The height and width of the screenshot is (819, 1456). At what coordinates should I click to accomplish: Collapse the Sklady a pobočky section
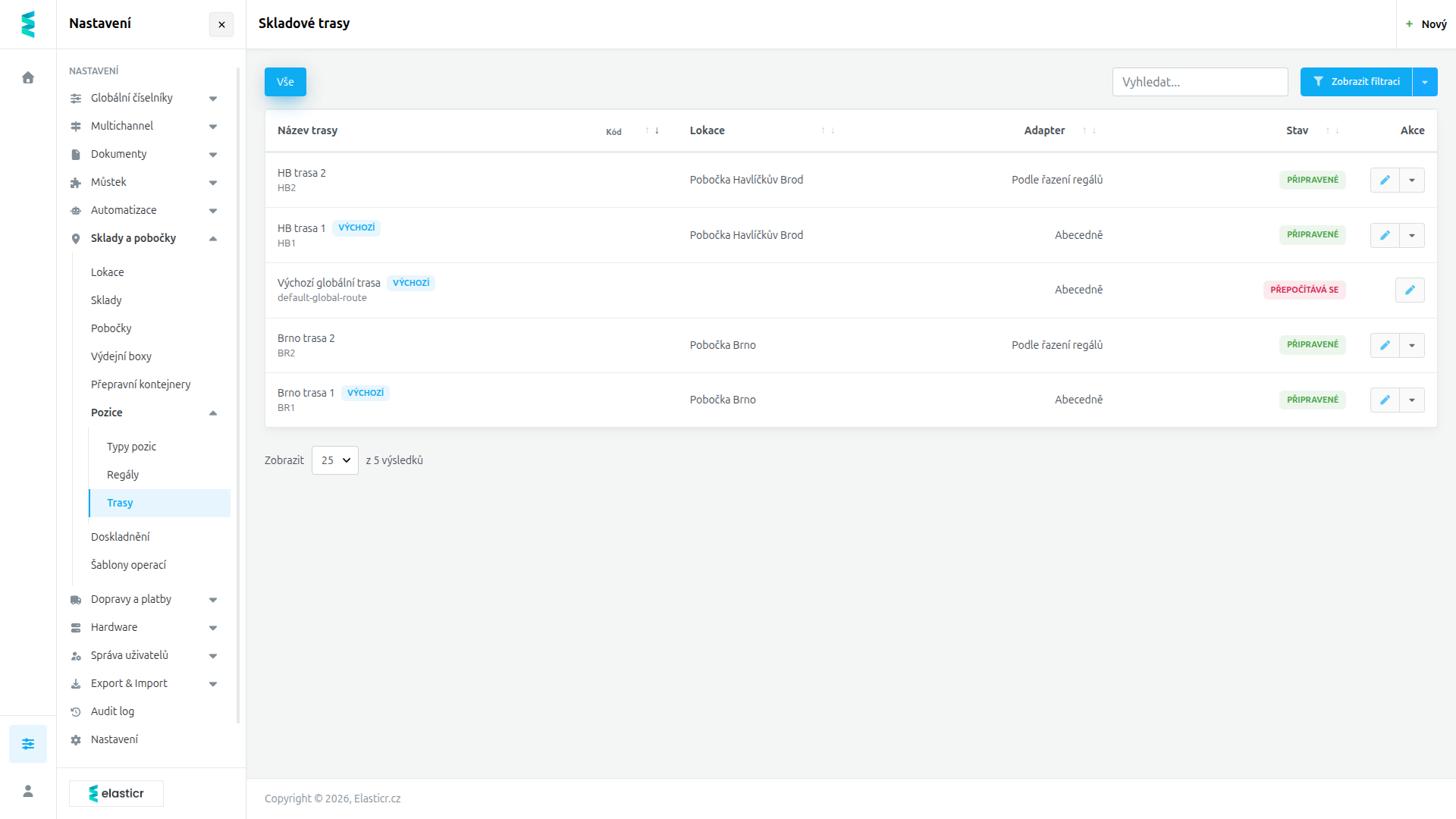click(213, 238)
